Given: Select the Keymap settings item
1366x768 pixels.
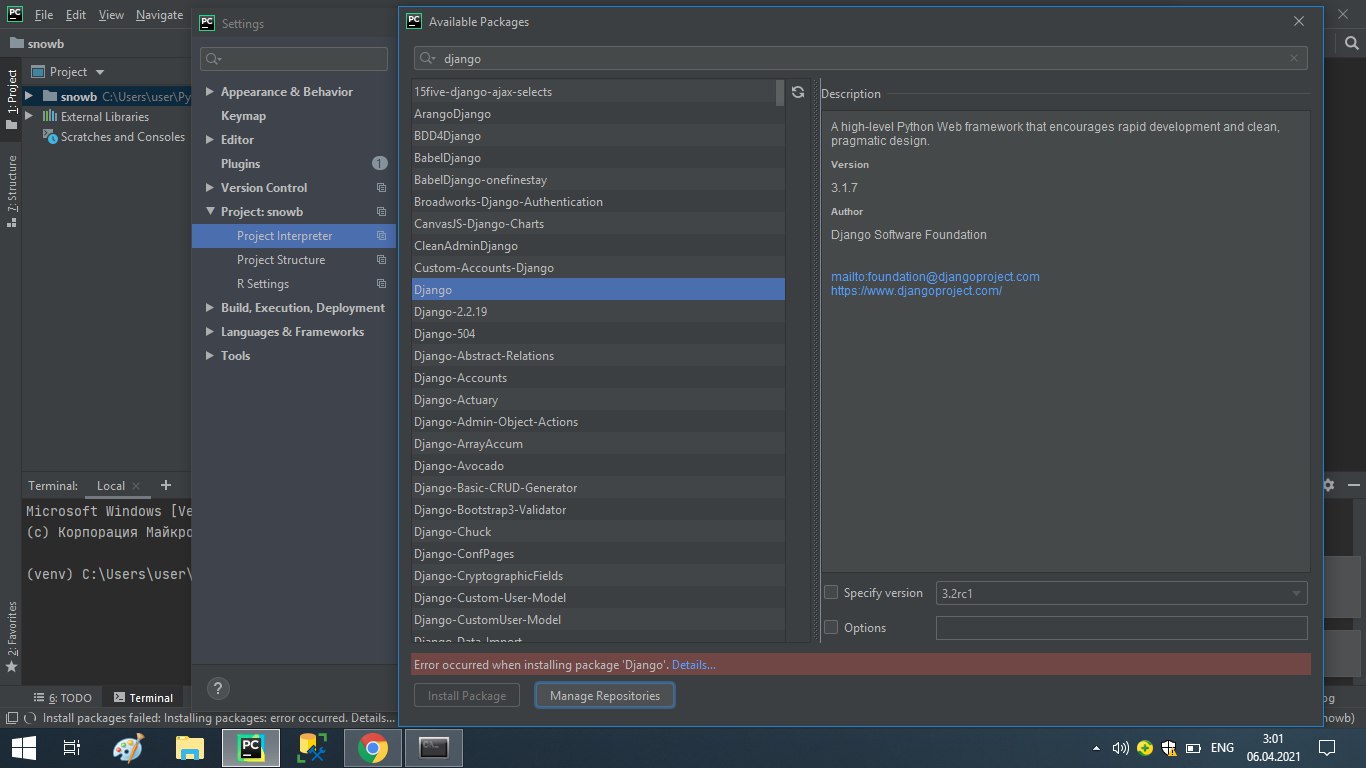Looking at the screenshot, I should (243, 116).
